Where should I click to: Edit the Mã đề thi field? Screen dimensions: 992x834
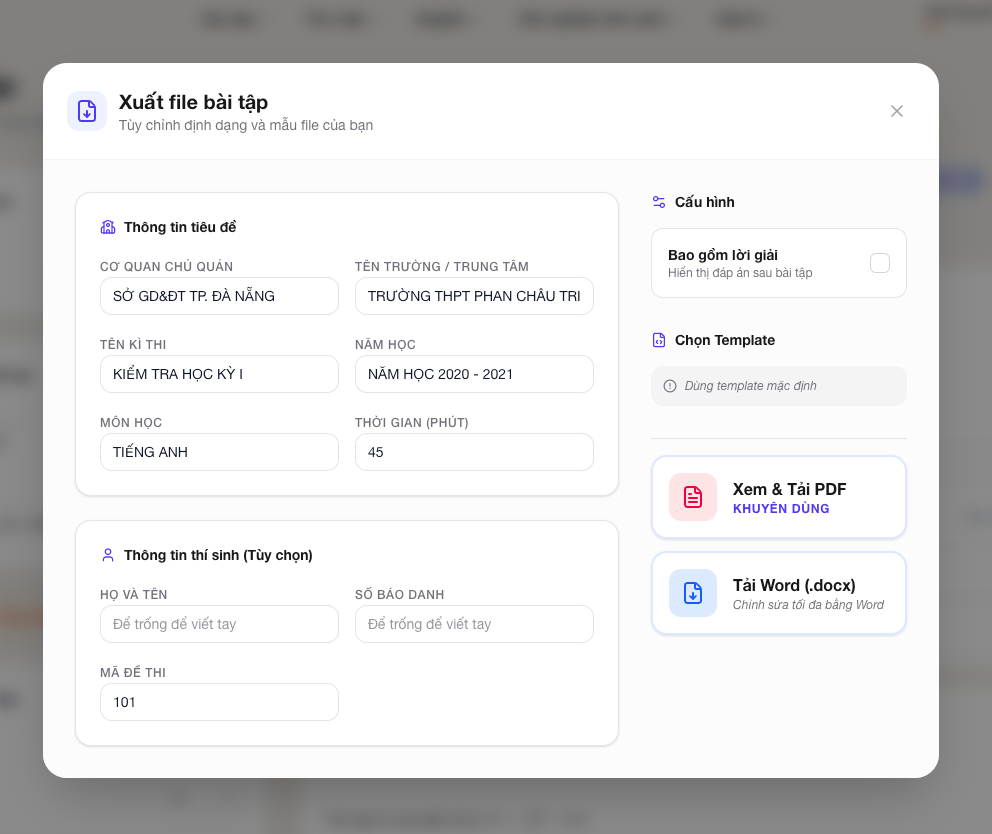pyautogui.click(x=220, y=702)
